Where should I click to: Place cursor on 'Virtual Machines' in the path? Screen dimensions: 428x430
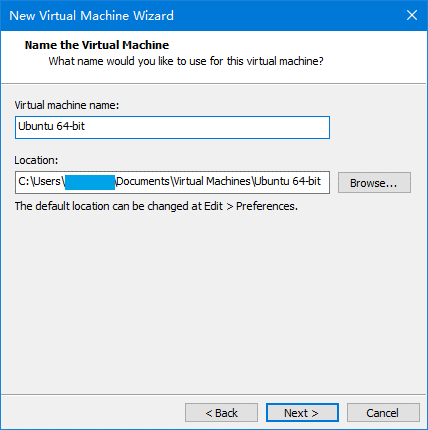[x=212, y=181]
